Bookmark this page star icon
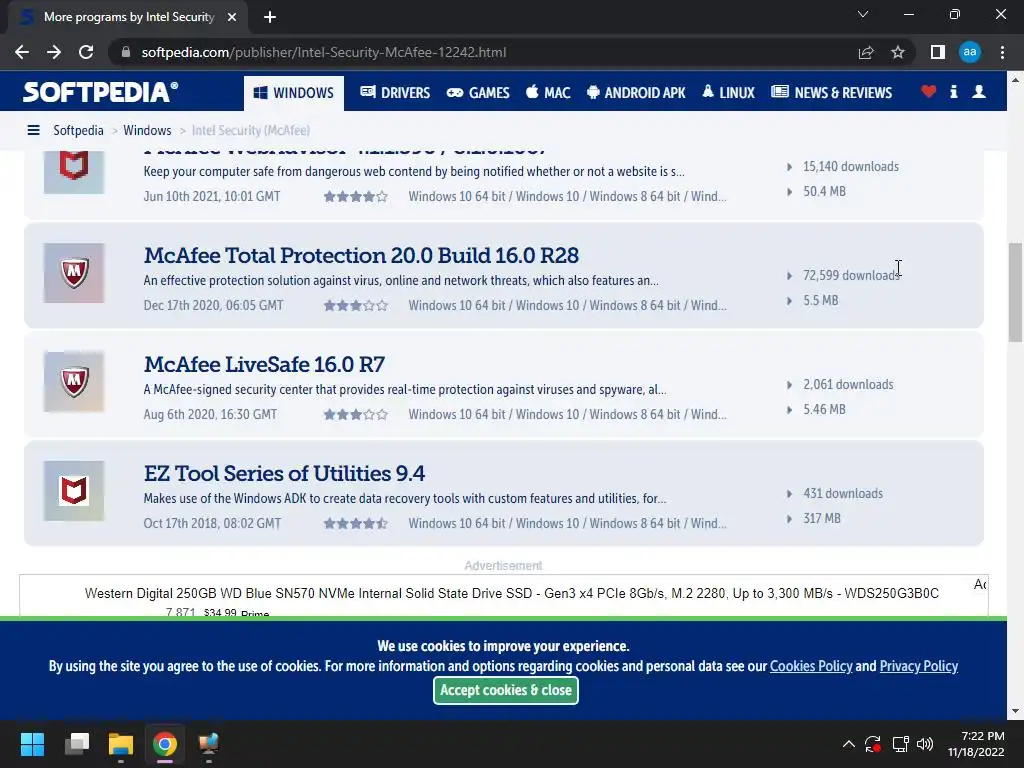Viewport: 1024px width, 768px height. tap(898, 52)
